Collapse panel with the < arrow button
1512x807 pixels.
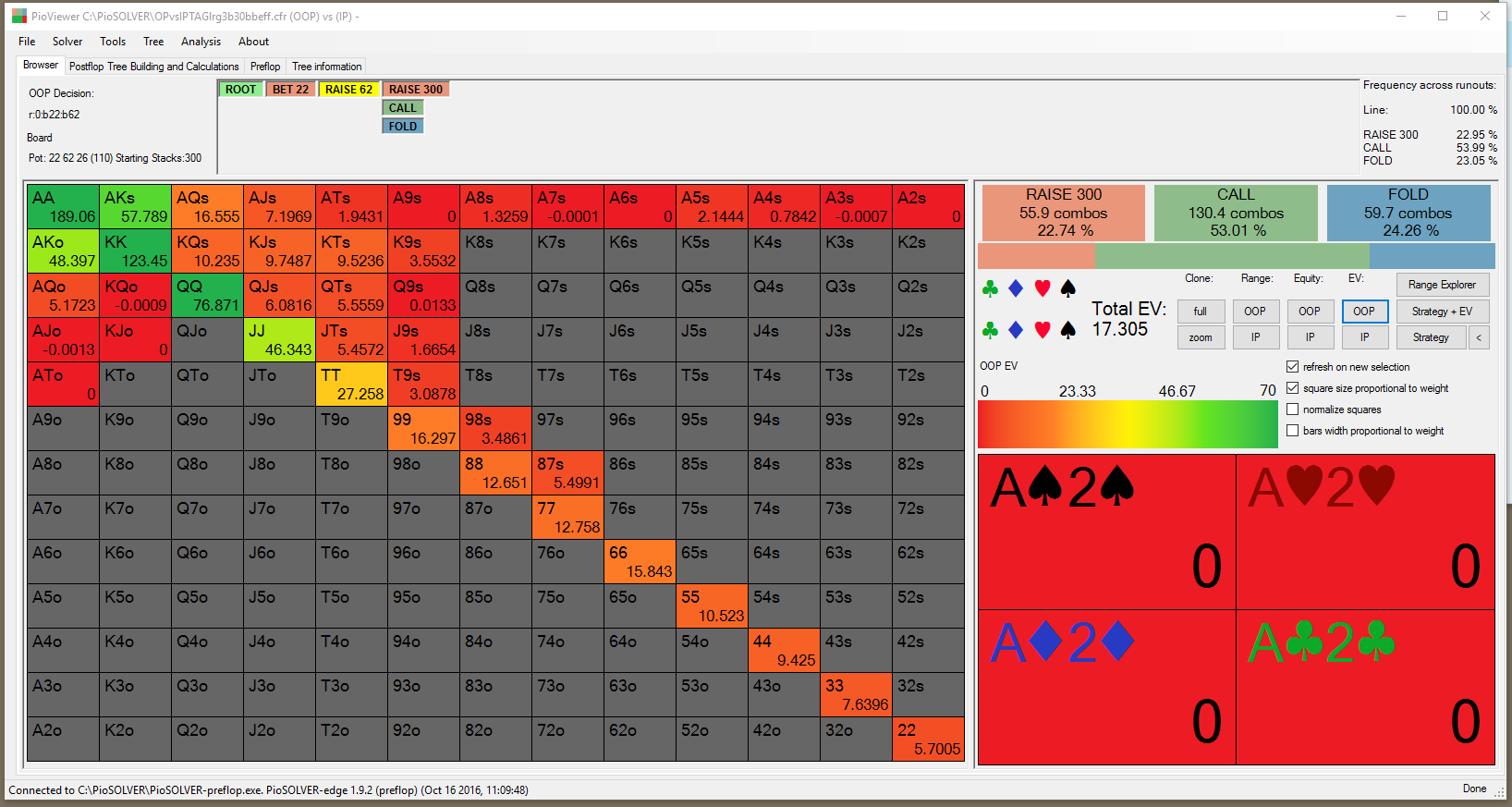1479,337
